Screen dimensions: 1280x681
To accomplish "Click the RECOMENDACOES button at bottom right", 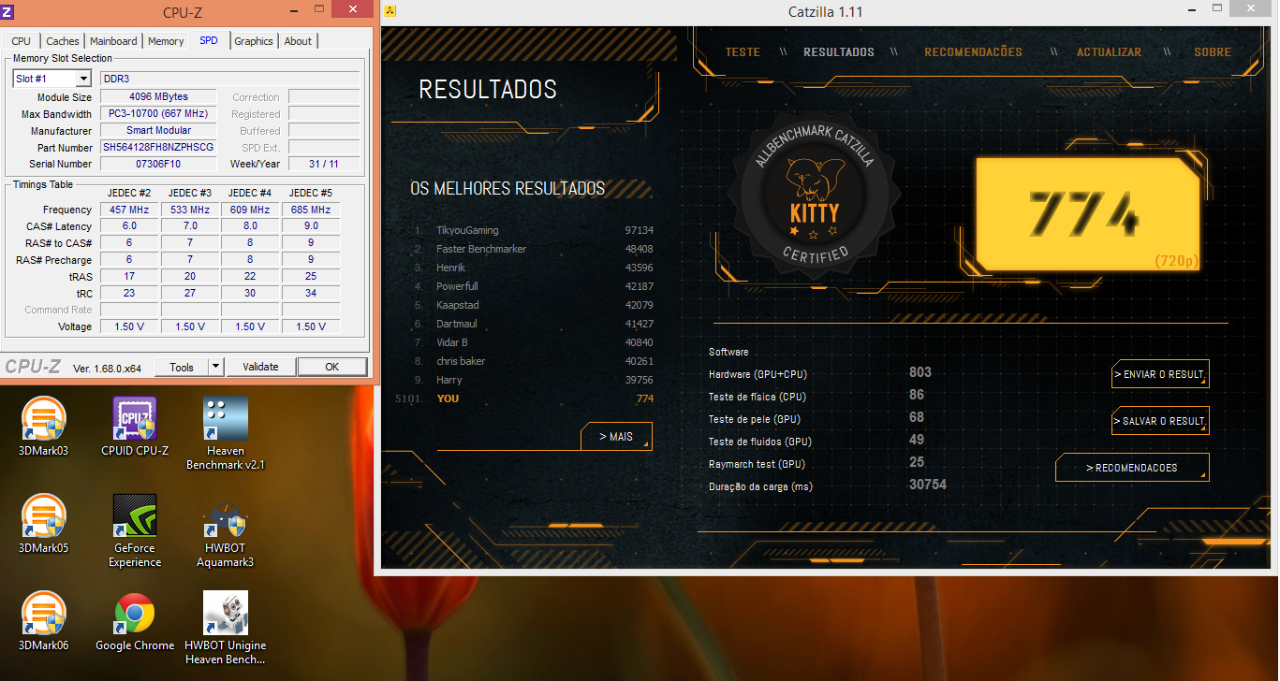I will click(1132, 468).
